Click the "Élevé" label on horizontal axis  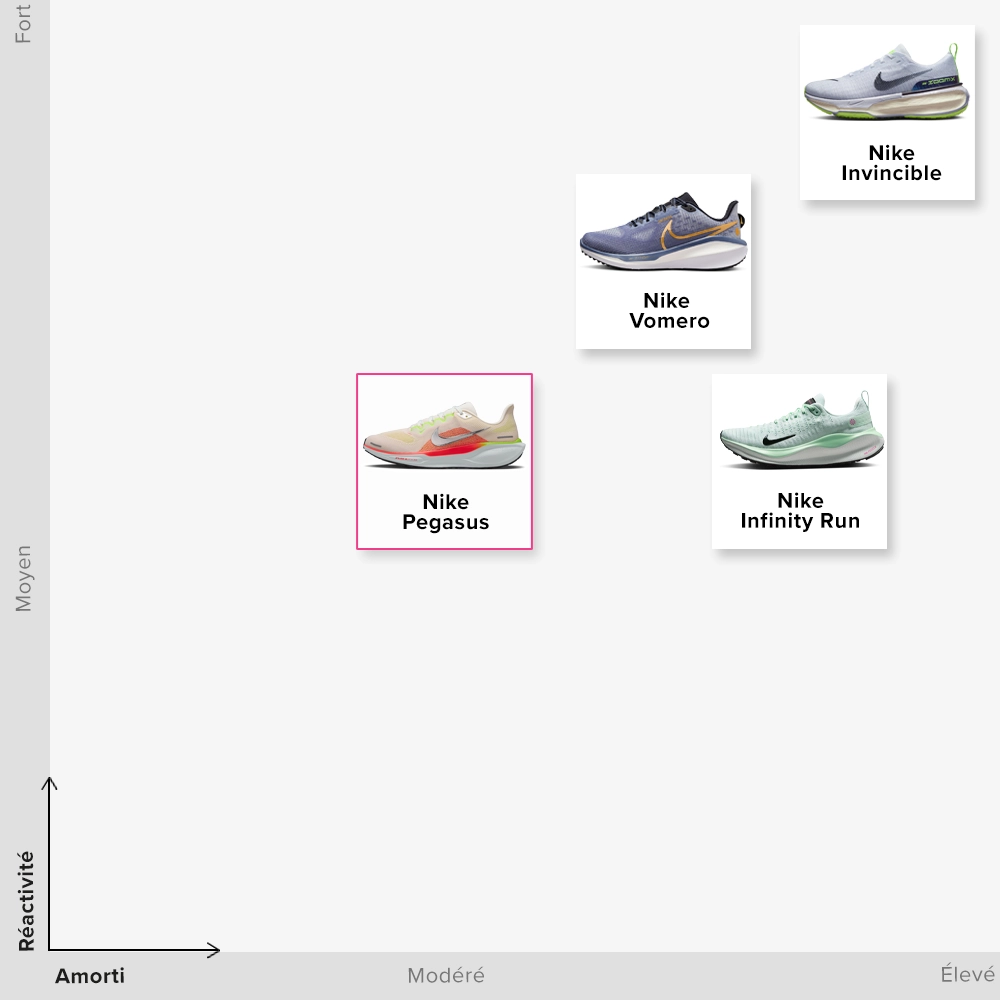click(x=967, y=975)
